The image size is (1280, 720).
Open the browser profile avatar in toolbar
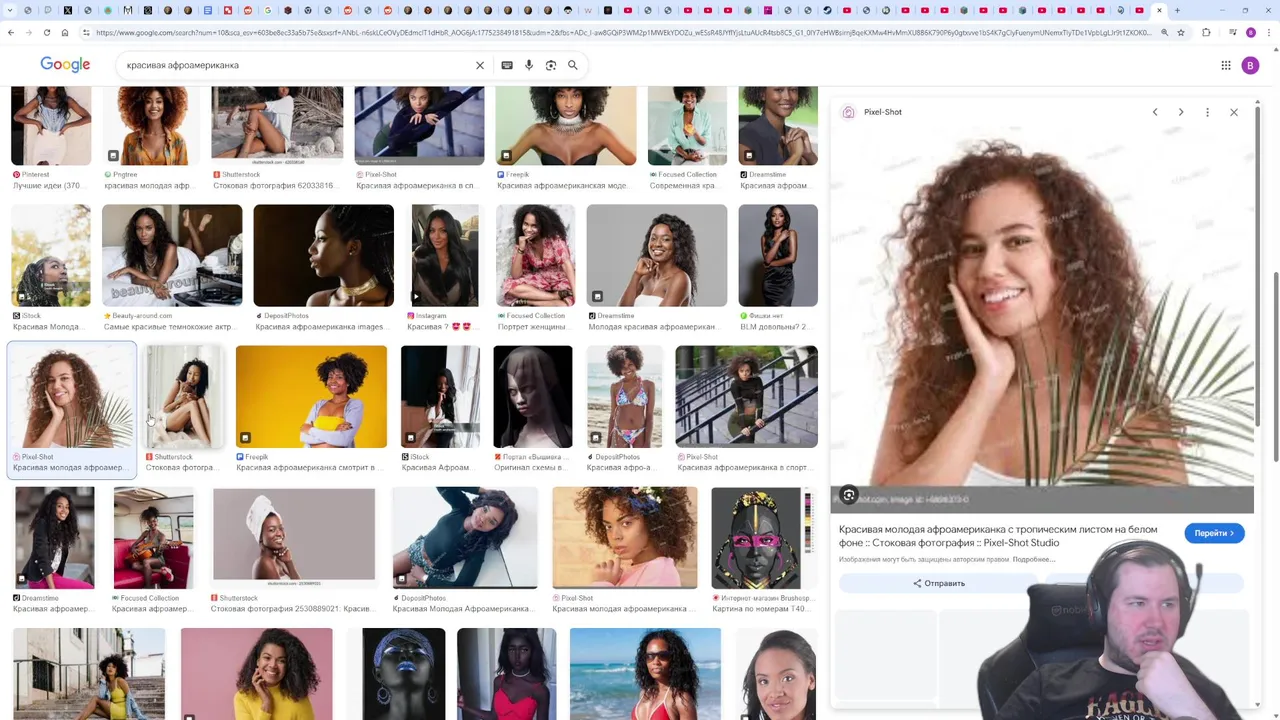[x=1250, y=32]
